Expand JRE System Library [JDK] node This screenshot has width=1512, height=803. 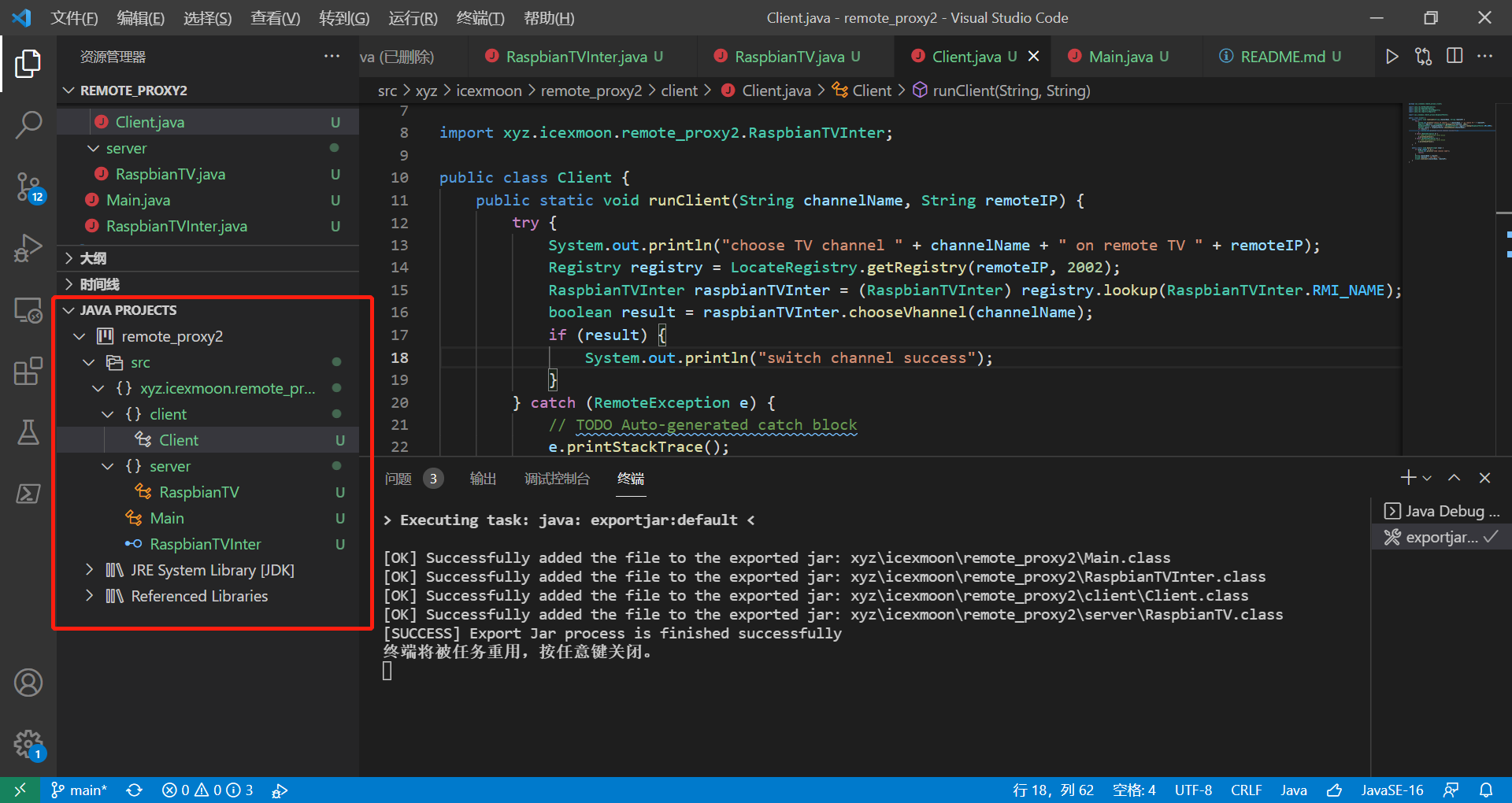coord(89,570)
